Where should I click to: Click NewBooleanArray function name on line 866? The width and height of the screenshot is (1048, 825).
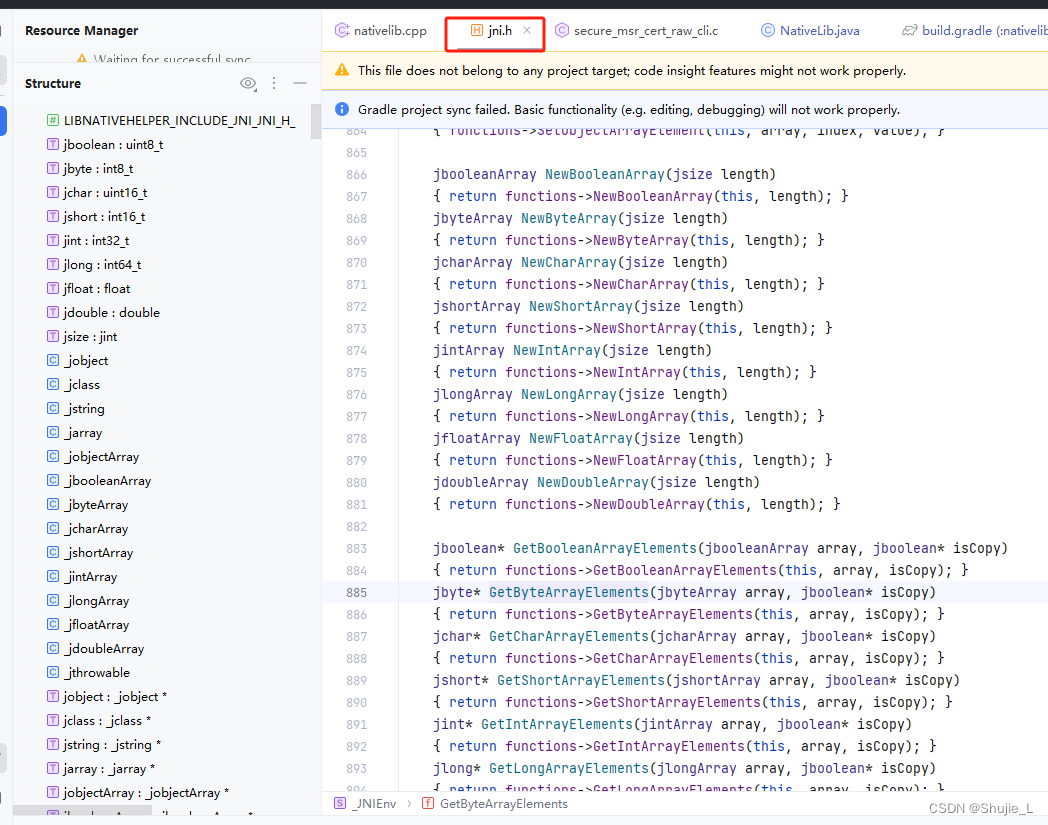click(x=605, y=174)
